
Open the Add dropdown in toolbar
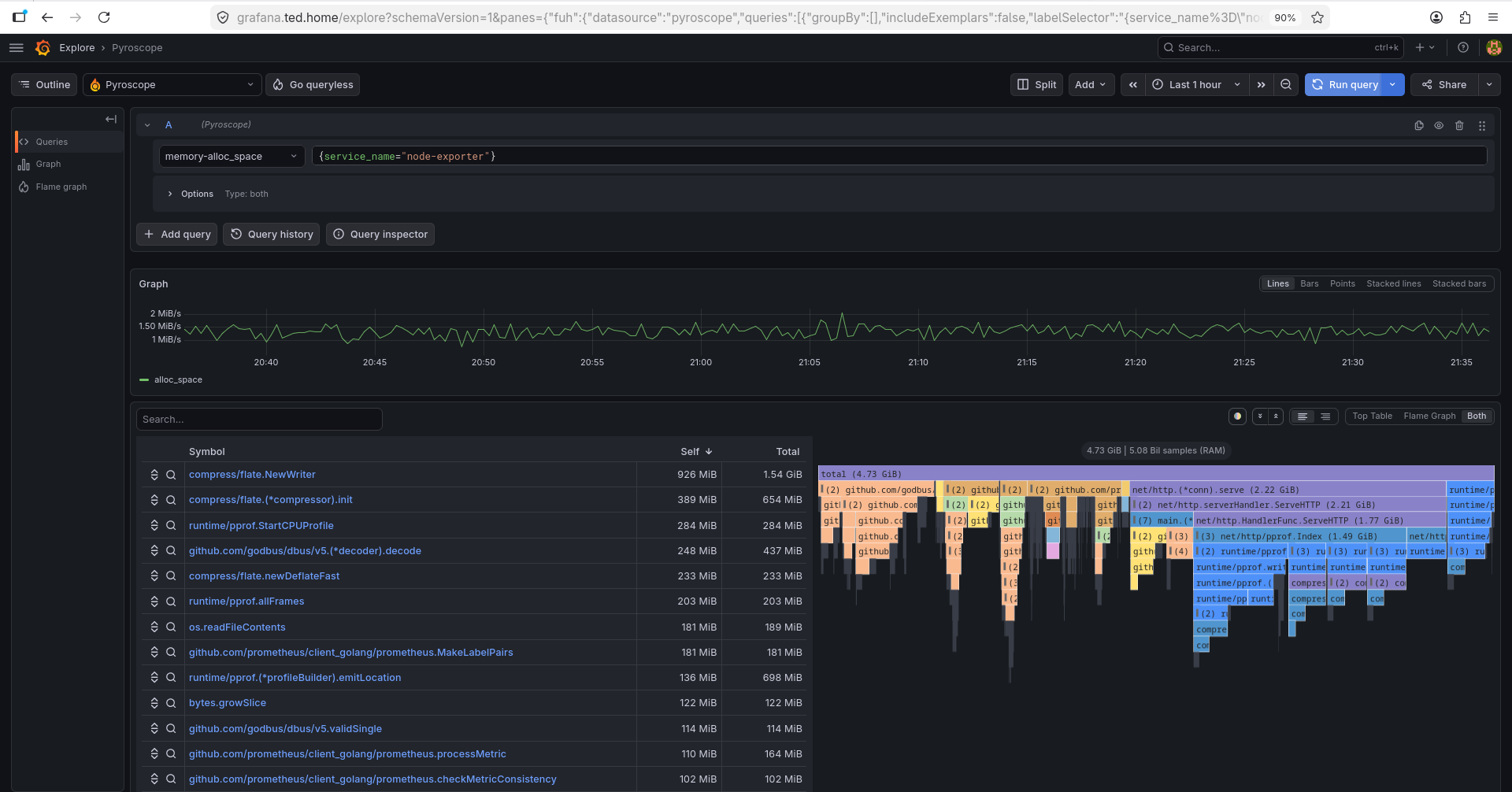coord(1091,85)
